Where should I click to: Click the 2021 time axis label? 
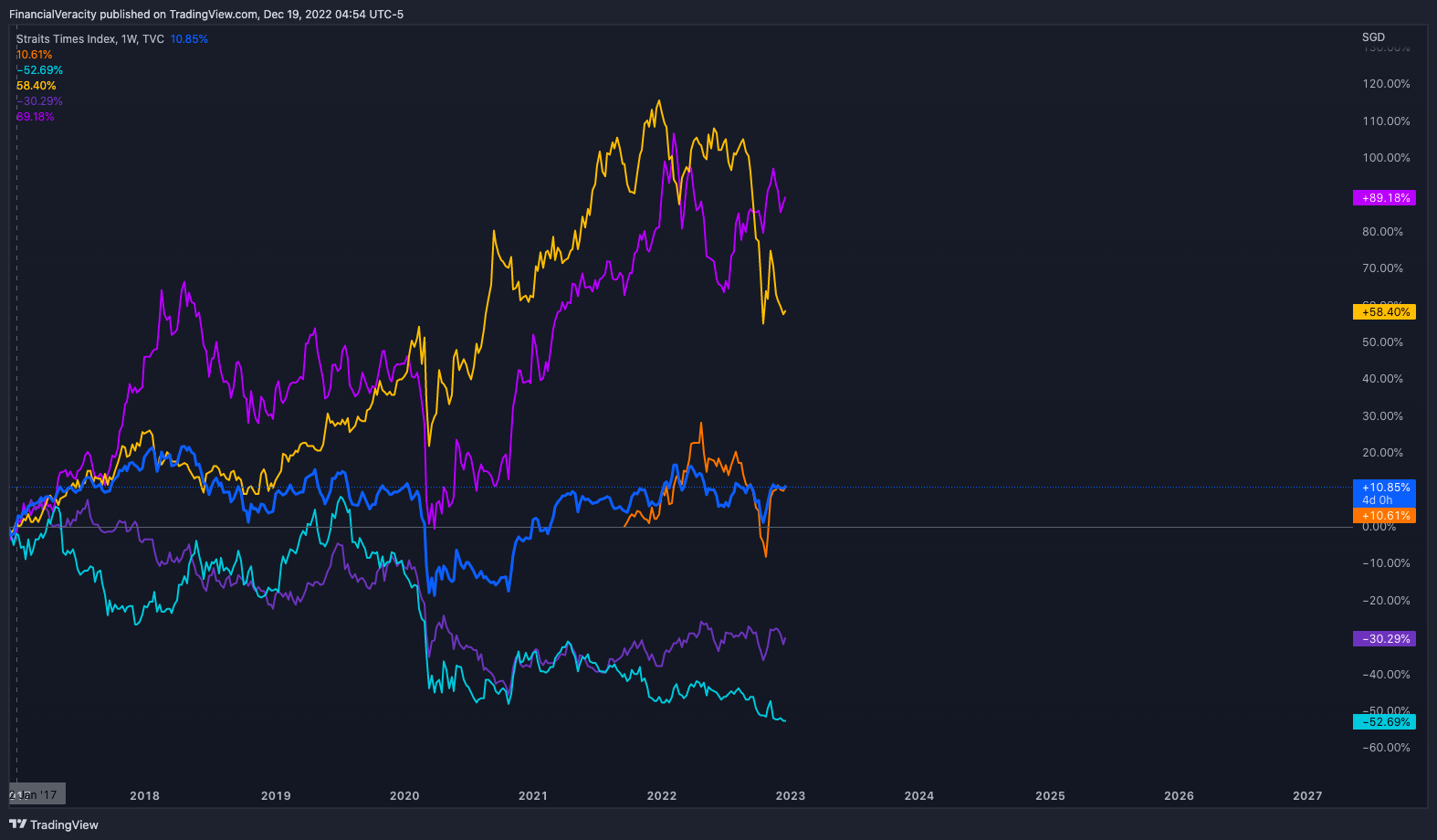click(533, 796)
